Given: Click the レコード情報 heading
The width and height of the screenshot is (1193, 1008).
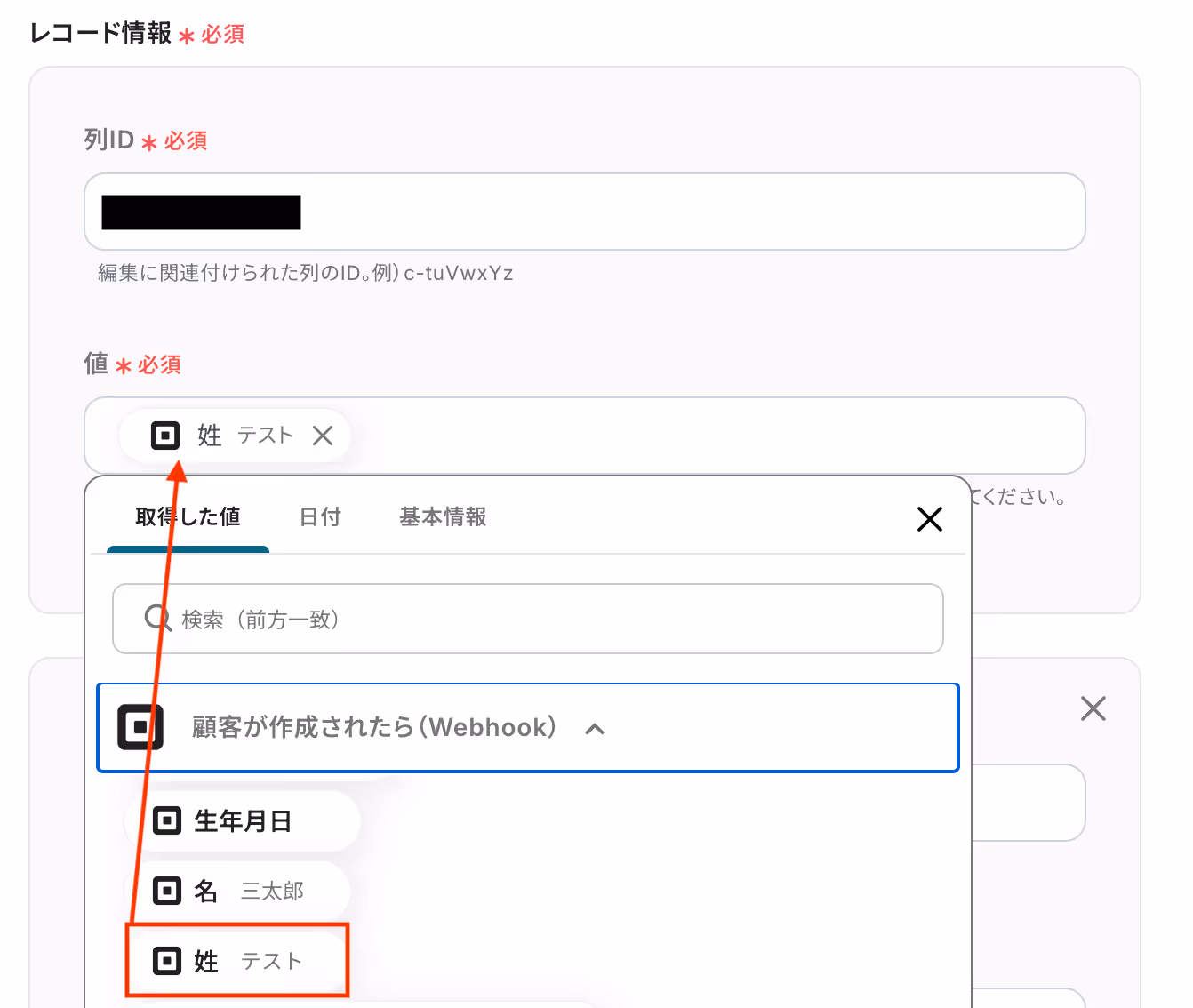Looking at the screenshot, I should point(100,33).
